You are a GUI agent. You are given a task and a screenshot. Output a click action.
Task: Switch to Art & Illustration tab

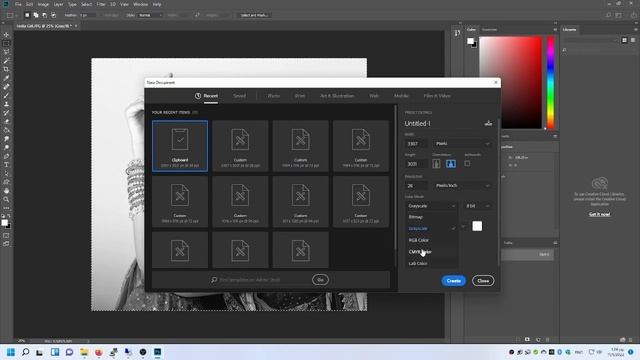coord(337,96)
